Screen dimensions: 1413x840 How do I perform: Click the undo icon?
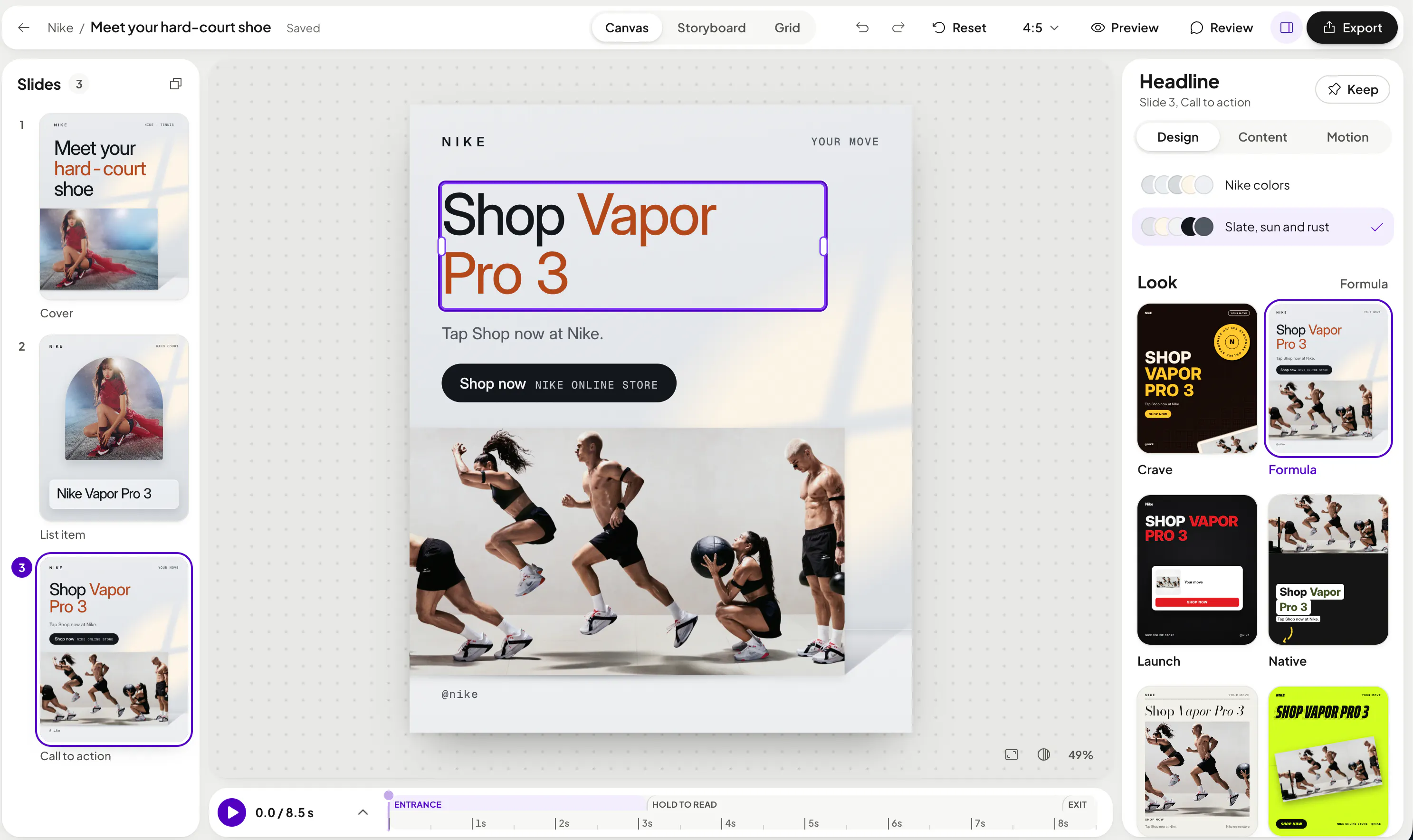(x=862, y=28)
